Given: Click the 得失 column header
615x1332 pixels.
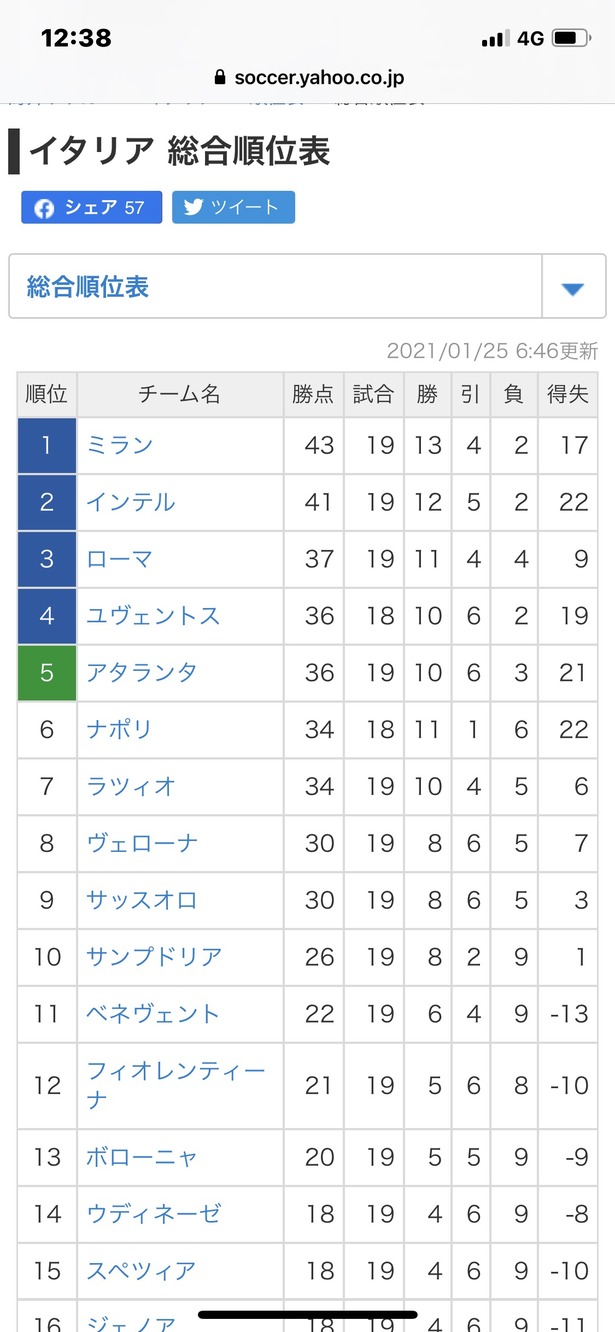Looking at the screenshot, I should (568, 395).
